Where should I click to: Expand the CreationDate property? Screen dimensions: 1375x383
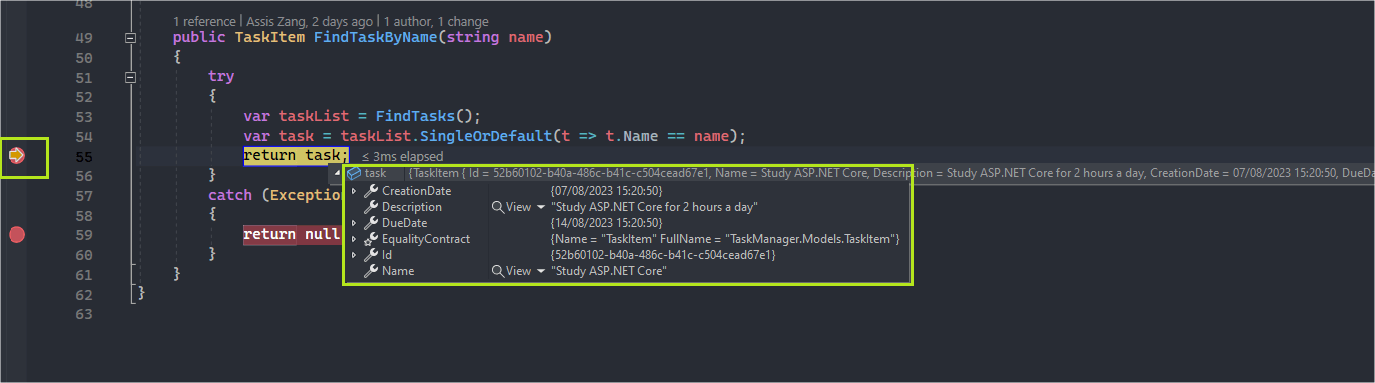pyautogui.click(x=353, y=191)
